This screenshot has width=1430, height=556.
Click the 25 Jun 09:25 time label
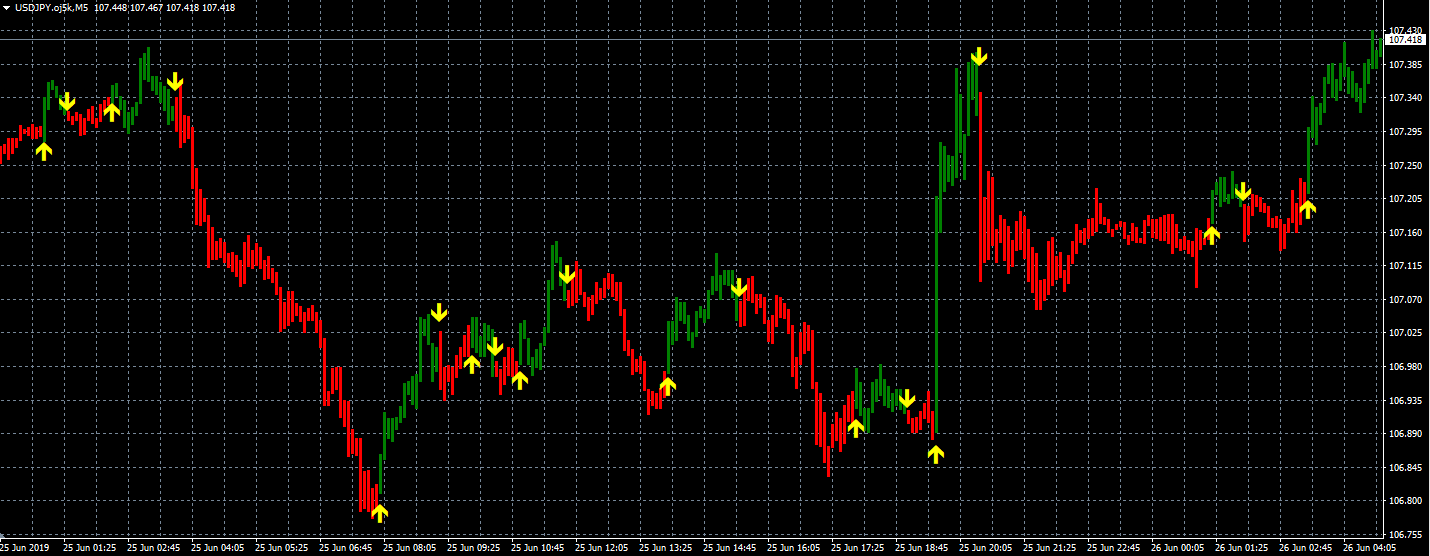point(474,548)
